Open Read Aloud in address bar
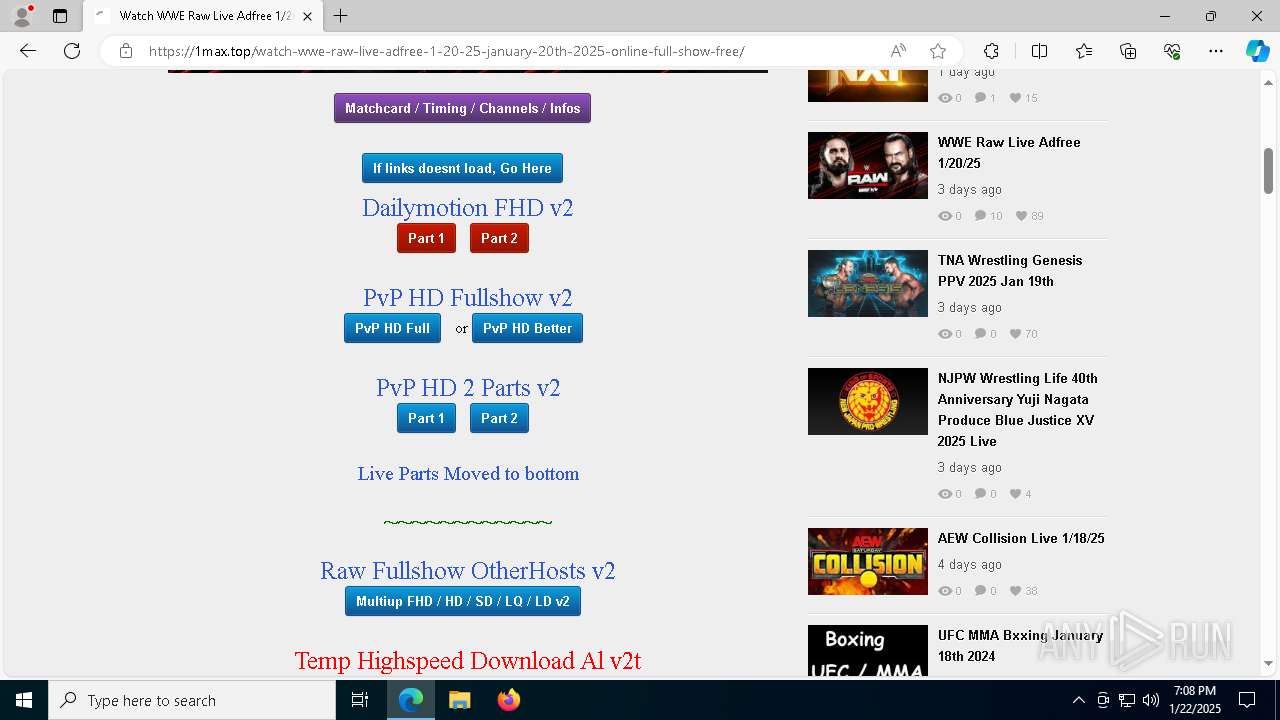Image resolution: width=1280 pixels, height=720 pixels. (898, 51)
